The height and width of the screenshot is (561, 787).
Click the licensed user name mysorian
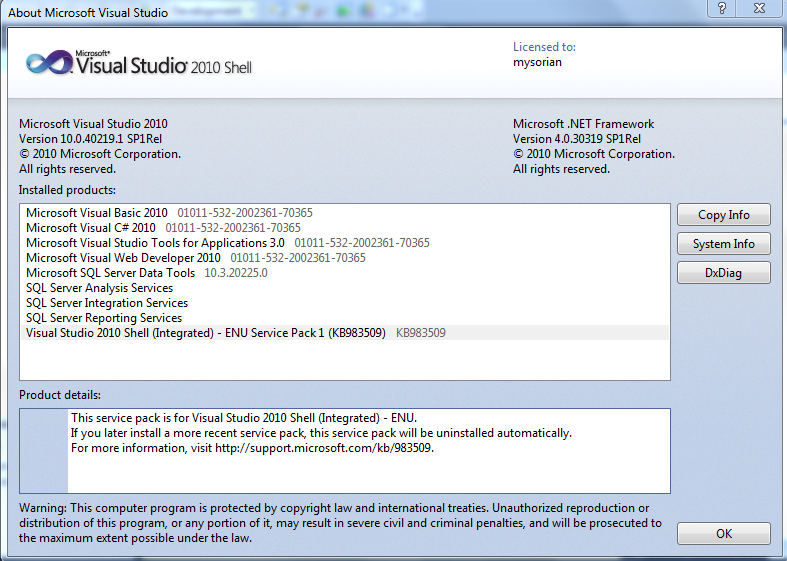pyautogui.click(x=537, y=63)
